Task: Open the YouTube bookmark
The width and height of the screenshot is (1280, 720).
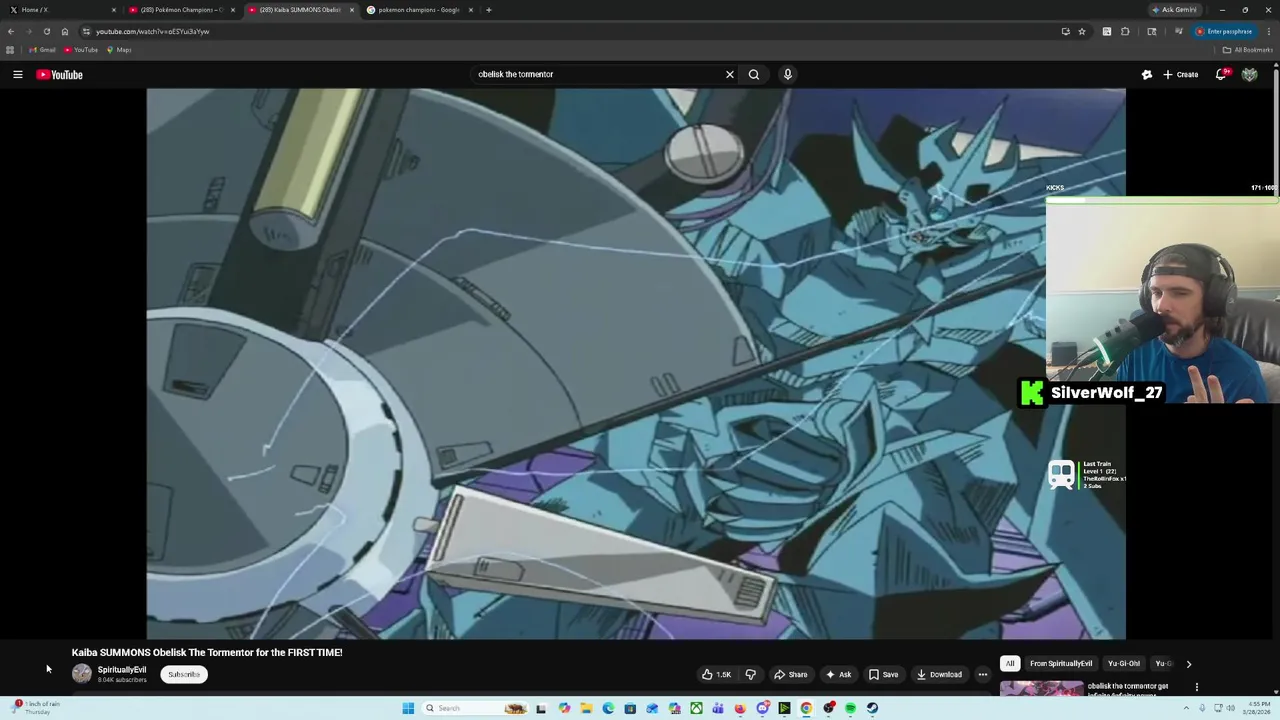Action: 81,50
